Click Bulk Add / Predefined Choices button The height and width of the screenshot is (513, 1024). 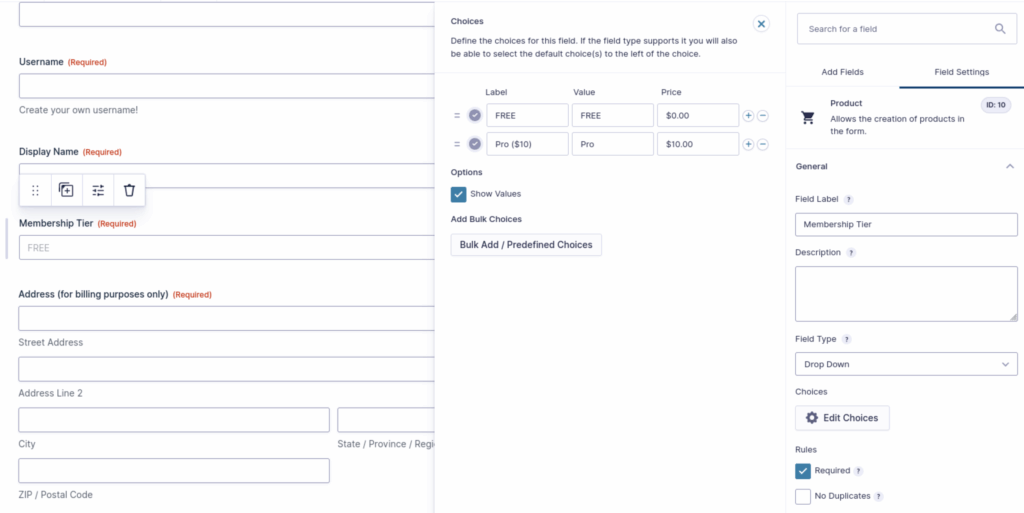coord(526,245)
